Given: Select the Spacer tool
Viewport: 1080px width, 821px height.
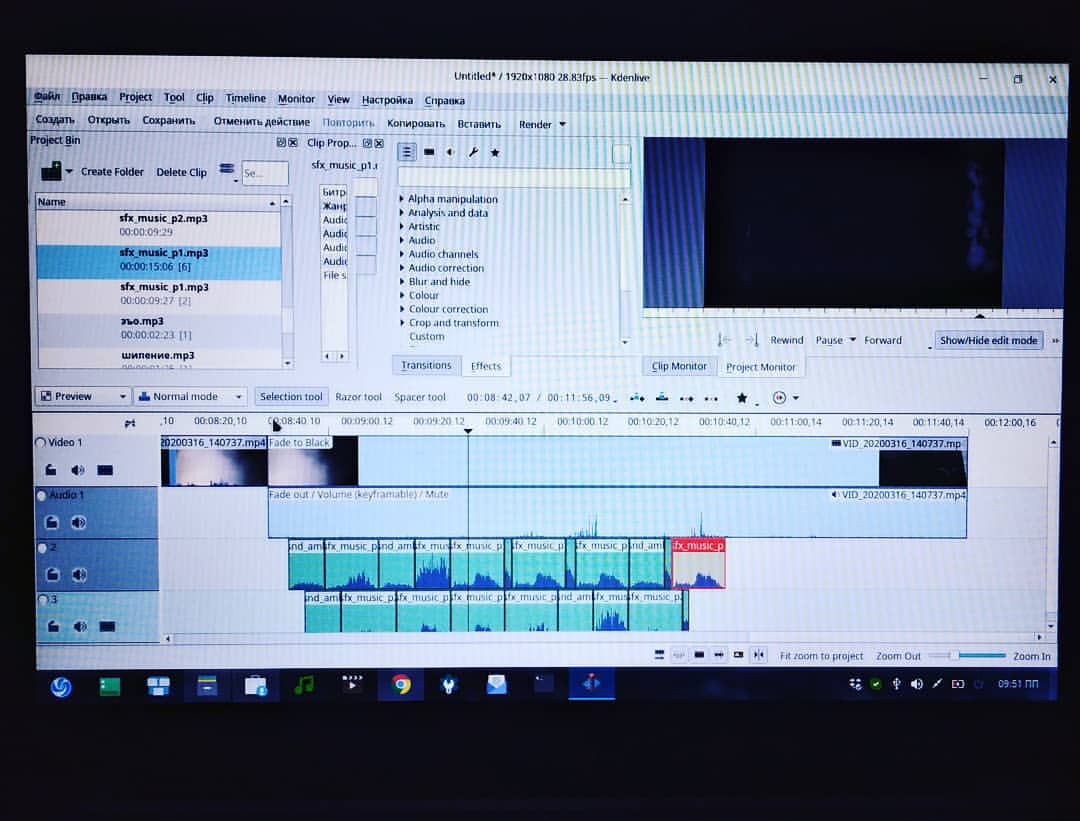Looking at the screenshot, I should [x=419, y=397].
